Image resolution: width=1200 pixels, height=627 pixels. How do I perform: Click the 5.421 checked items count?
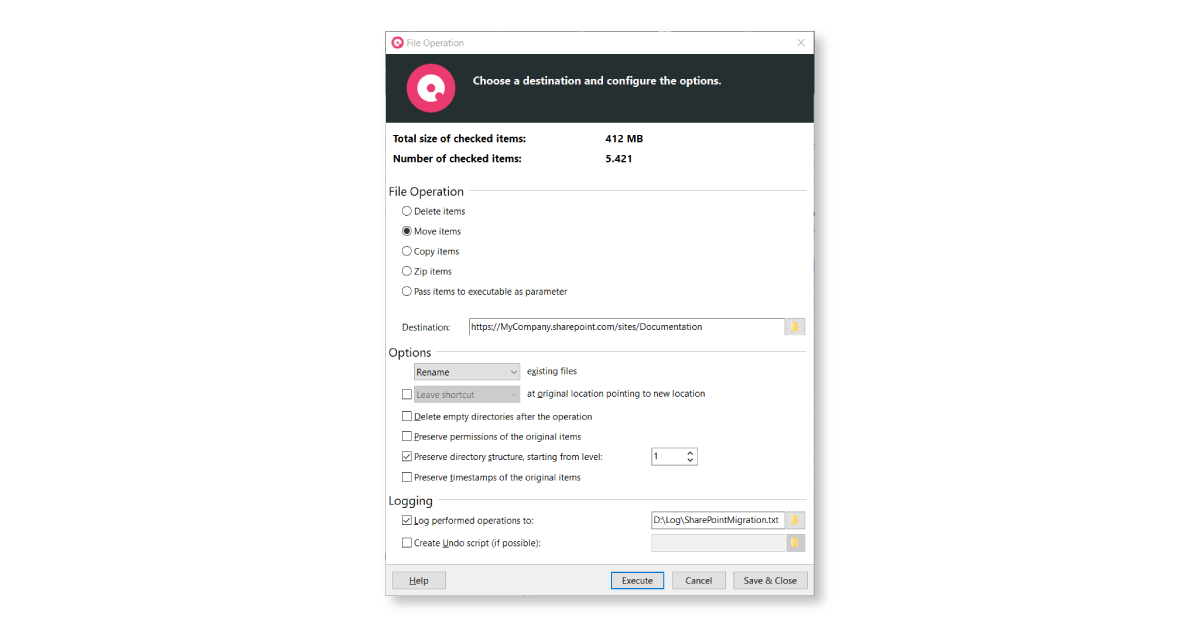pos(619,159)
